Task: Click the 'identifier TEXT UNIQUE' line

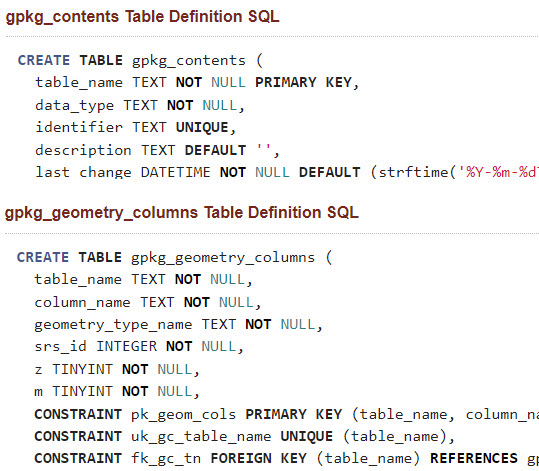Action: pyautogui.click(x=136, y=128)
